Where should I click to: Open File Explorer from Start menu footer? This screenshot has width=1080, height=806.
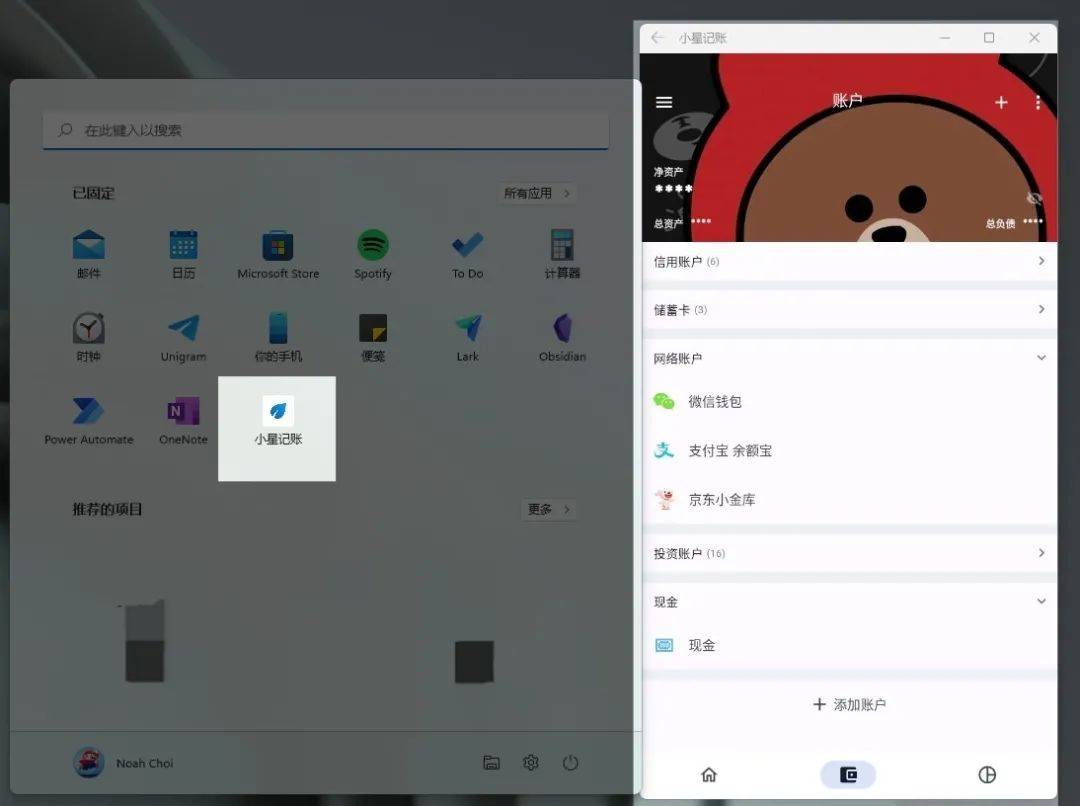point(491,763)
